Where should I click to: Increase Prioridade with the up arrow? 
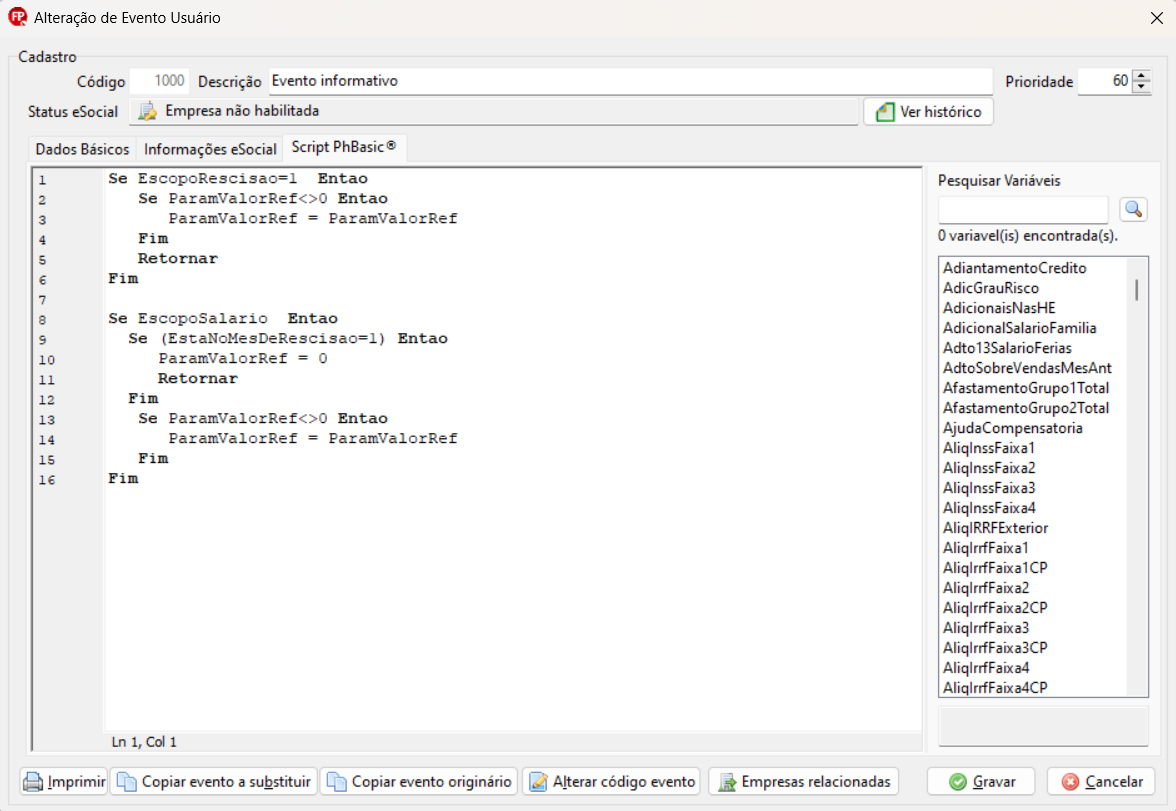coord(1142,75)
